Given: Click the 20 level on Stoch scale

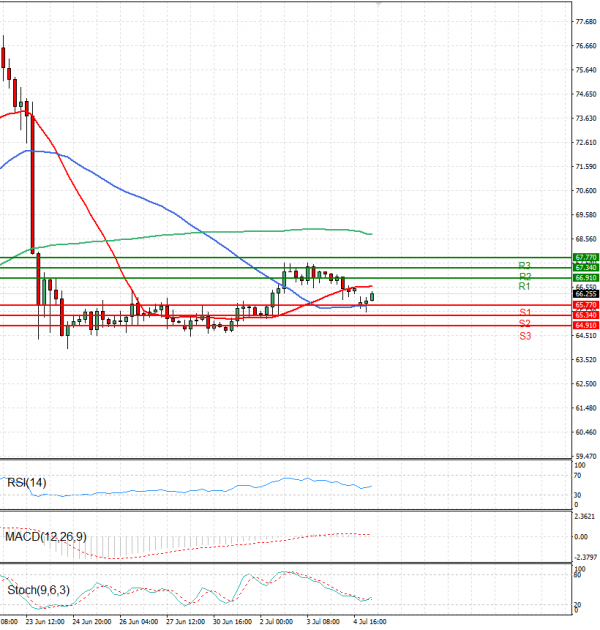Looking at the screenshot, I should pyautogui.click(x=577, y=605).
